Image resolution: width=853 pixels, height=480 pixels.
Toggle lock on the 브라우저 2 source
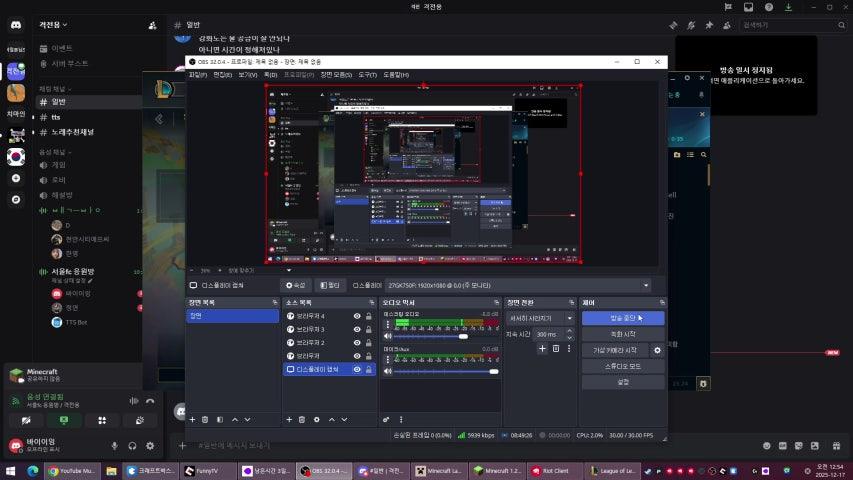369,342
